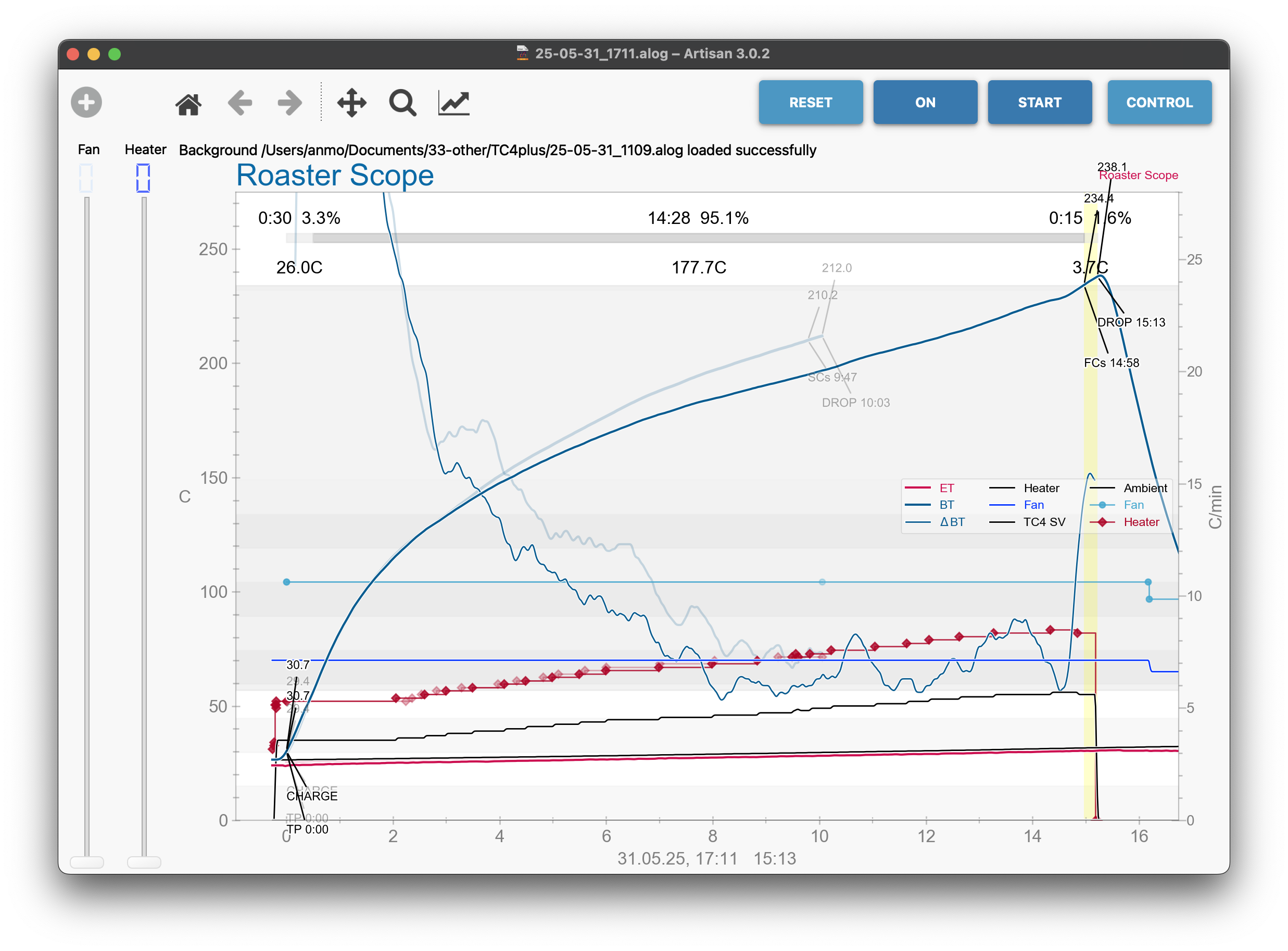Viewport: 1288px width, 951px height.
Task: Click the black TP 0:00 annotation
Action: (307, 830)
